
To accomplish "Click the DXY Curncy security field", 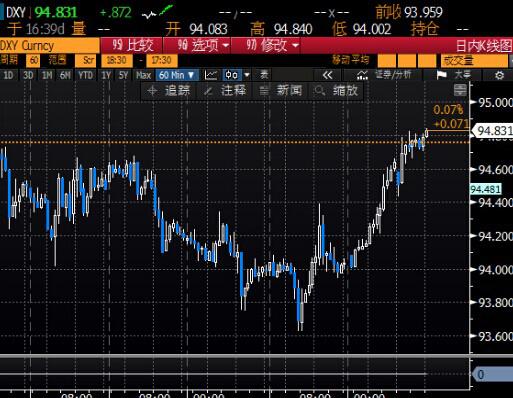I will pos(49,45).
